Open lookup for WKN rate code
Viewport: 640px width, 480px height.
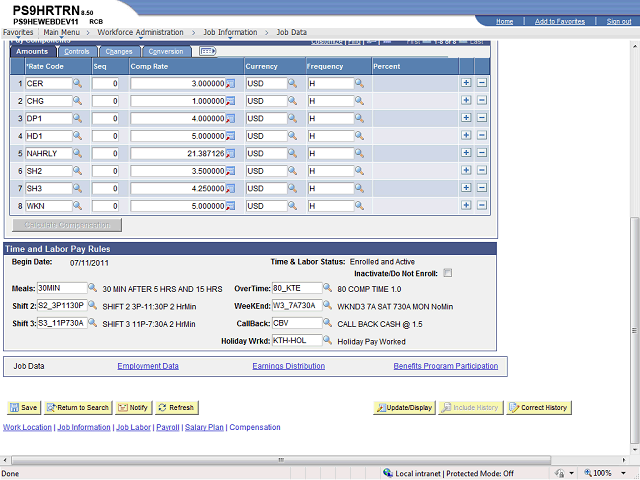(77, 206)
